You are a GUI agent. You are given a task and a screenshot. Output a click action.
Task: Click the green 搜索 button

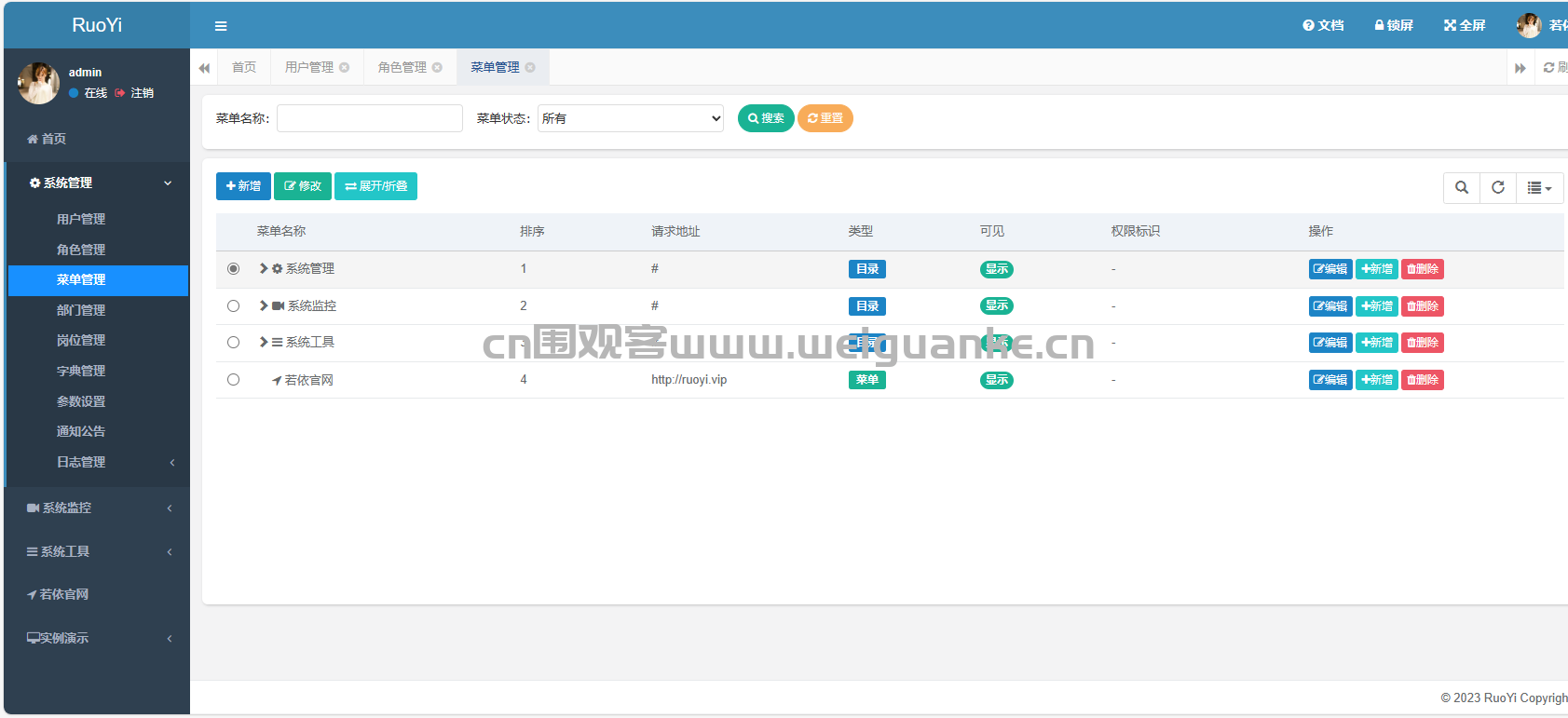click(766, 118)
